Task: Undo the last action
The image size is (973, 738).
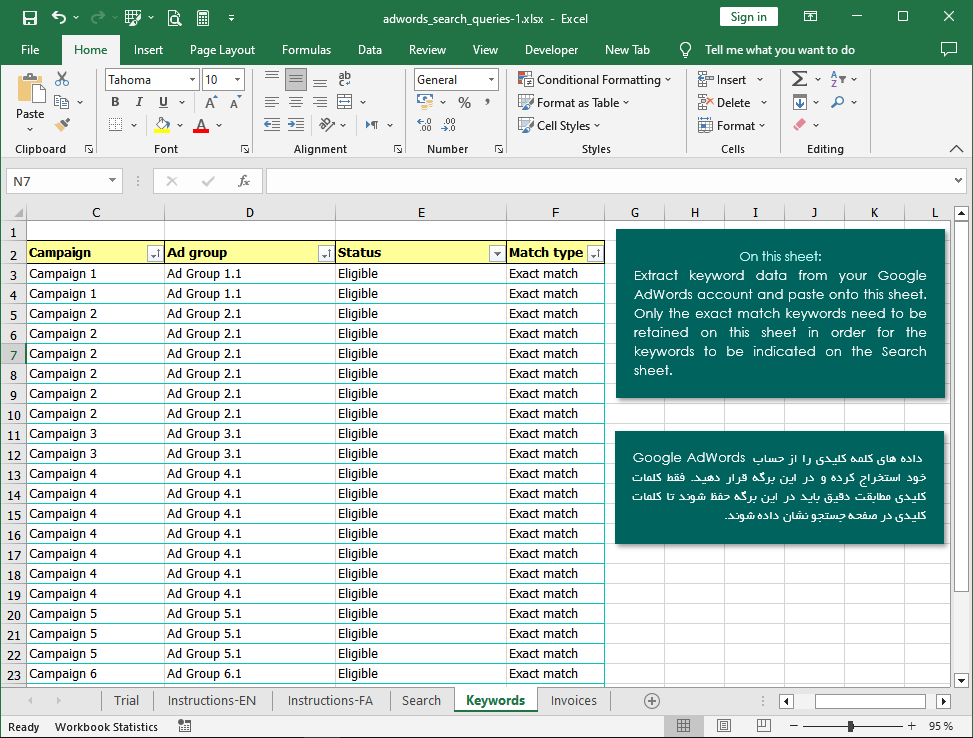Action: pos(59,18)
